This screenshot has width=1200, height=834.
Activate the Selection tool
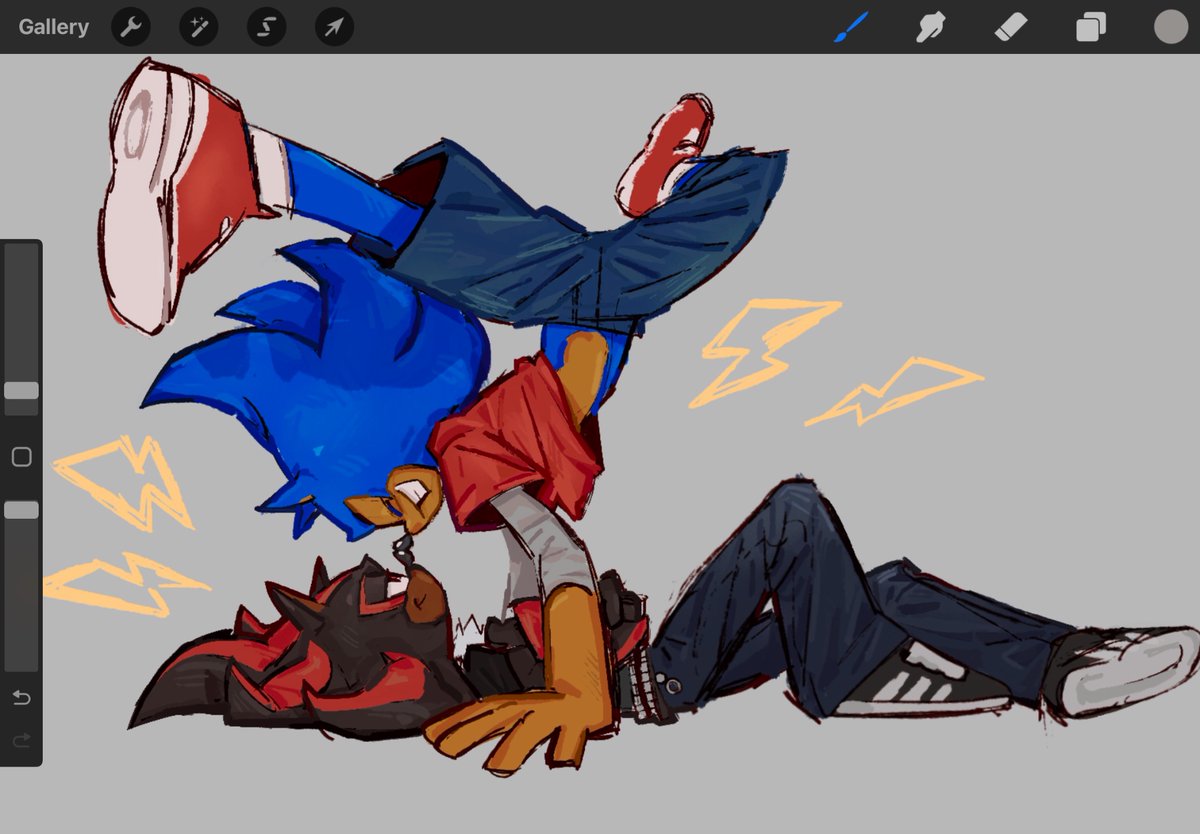(x=267, y=27)
